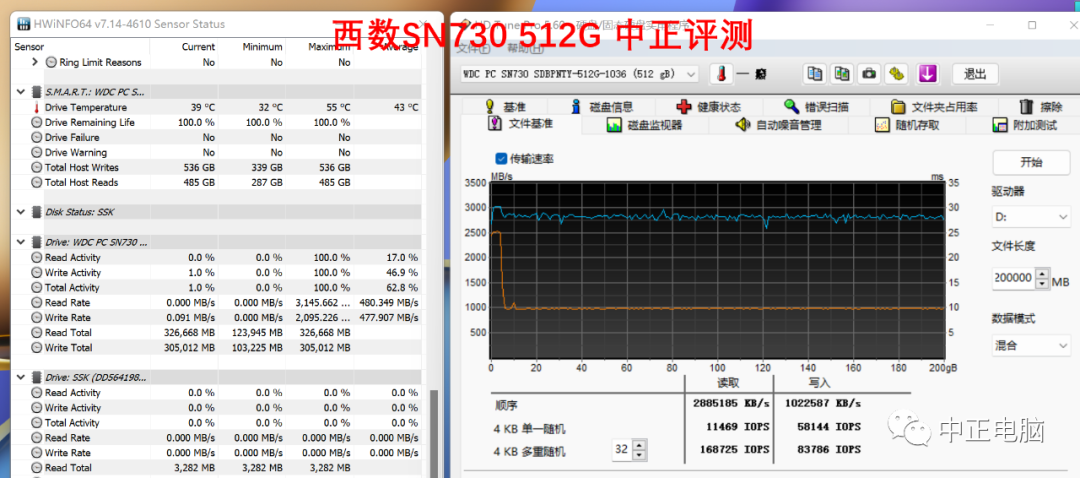
Task: Open the 驱动器 D: drive dropdown
Action: 1031,217
